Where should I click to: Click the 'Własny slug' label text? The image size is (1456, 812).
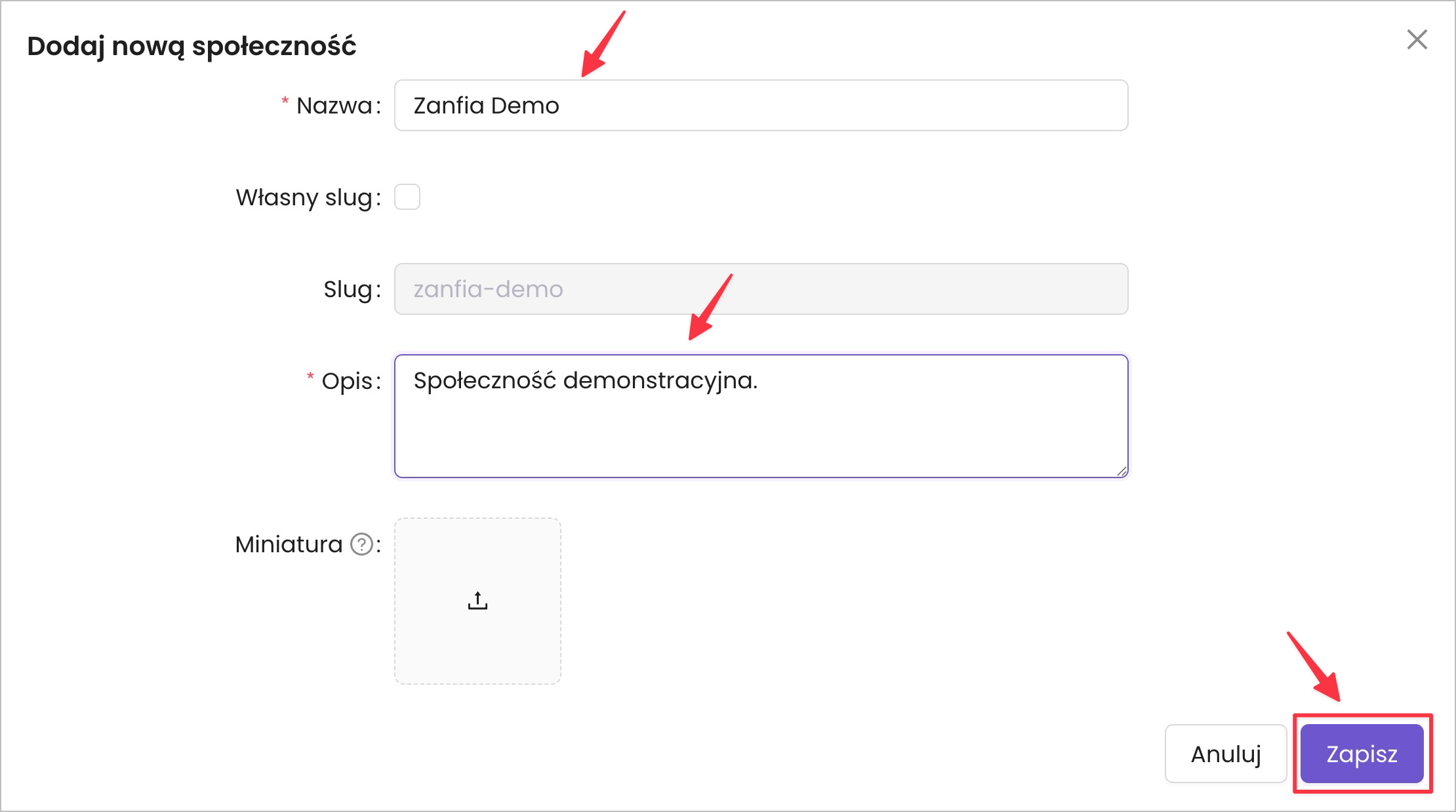[x=305, y=197]
